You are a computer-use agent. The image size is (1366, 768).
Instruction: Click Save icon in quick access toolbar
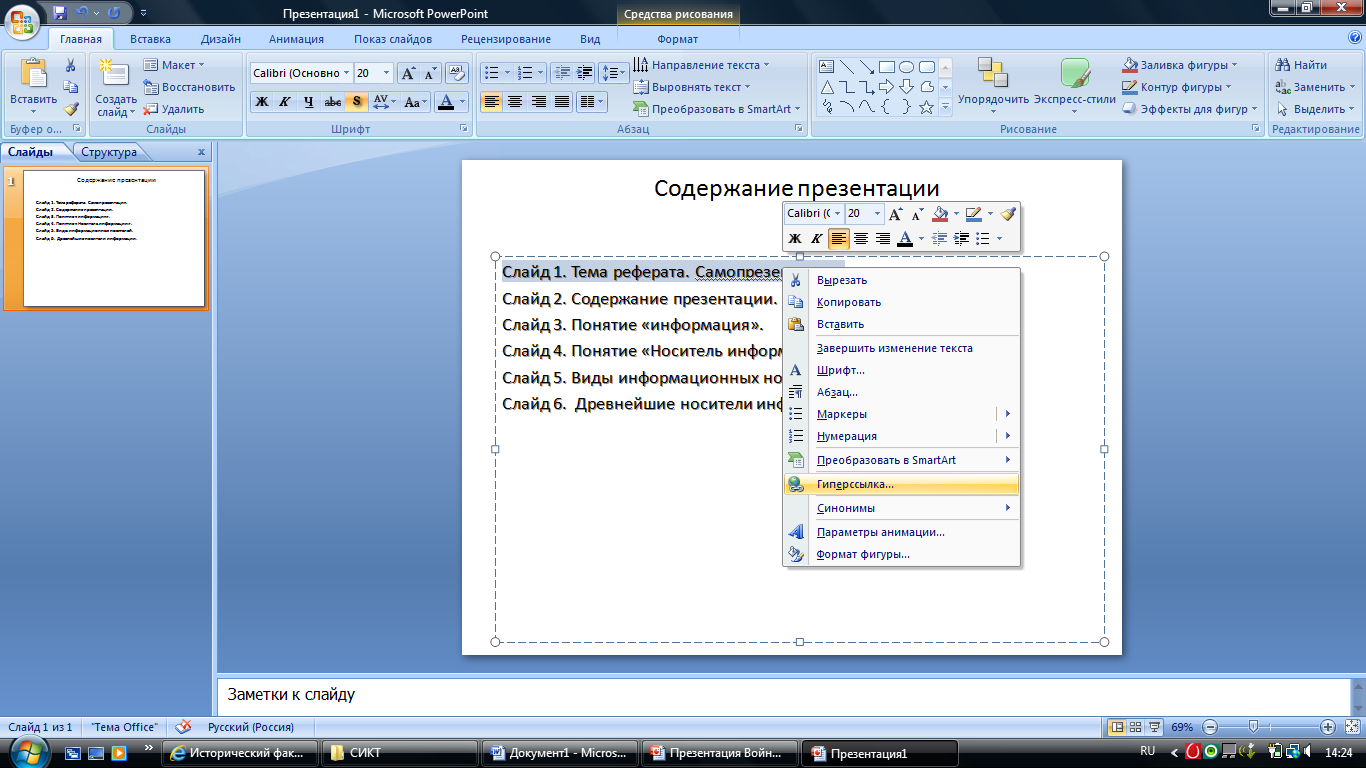click(60, 13)
